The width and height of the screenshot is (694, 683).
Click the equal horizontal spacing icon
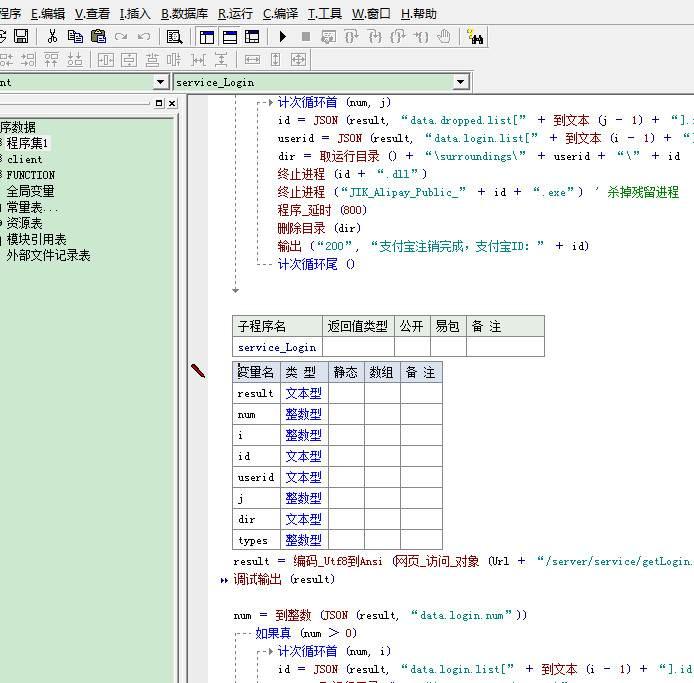tap(198, 59)
